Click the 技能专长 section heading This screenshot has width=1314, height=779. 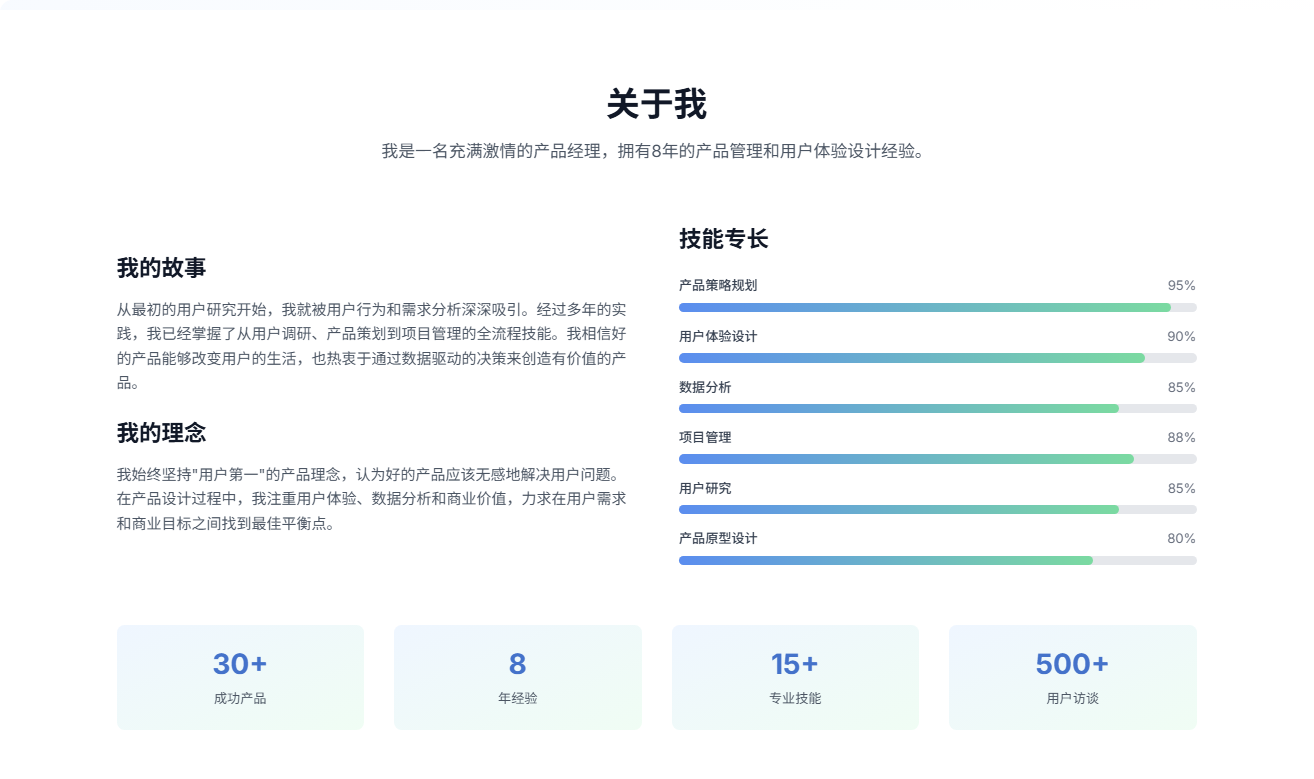[724, 239]
